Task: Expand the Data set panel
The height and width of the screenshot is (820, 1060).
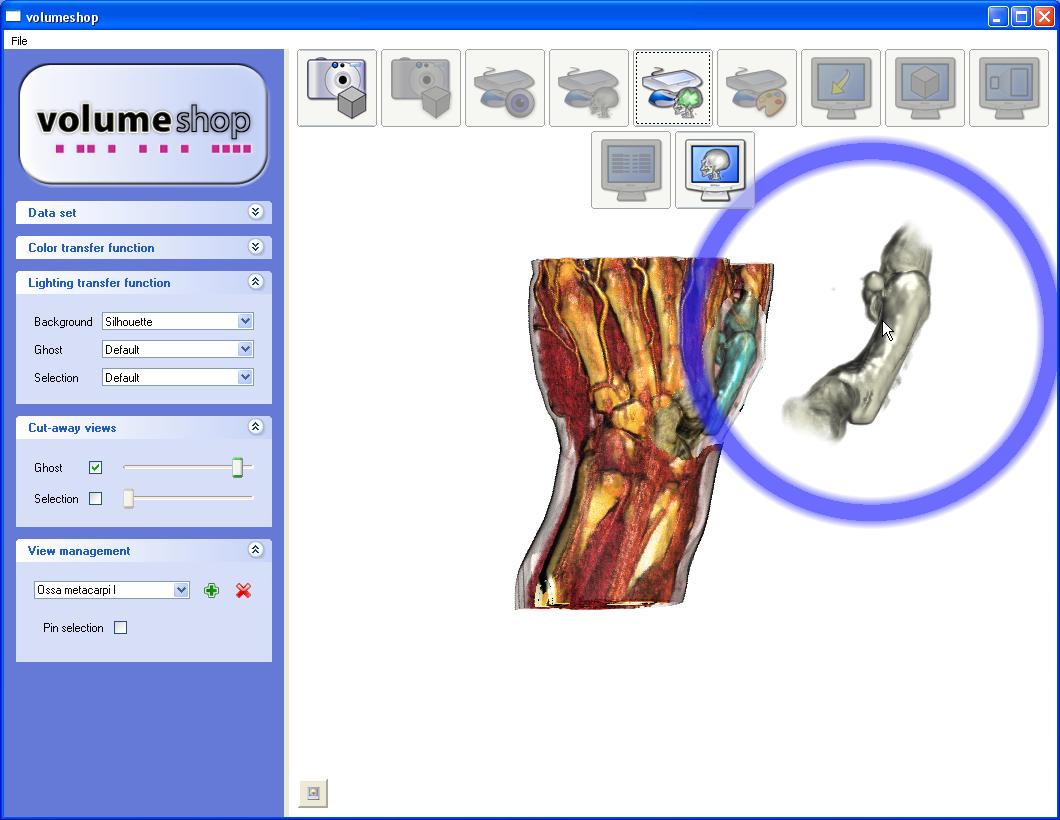Action: (x=256, y=212)
